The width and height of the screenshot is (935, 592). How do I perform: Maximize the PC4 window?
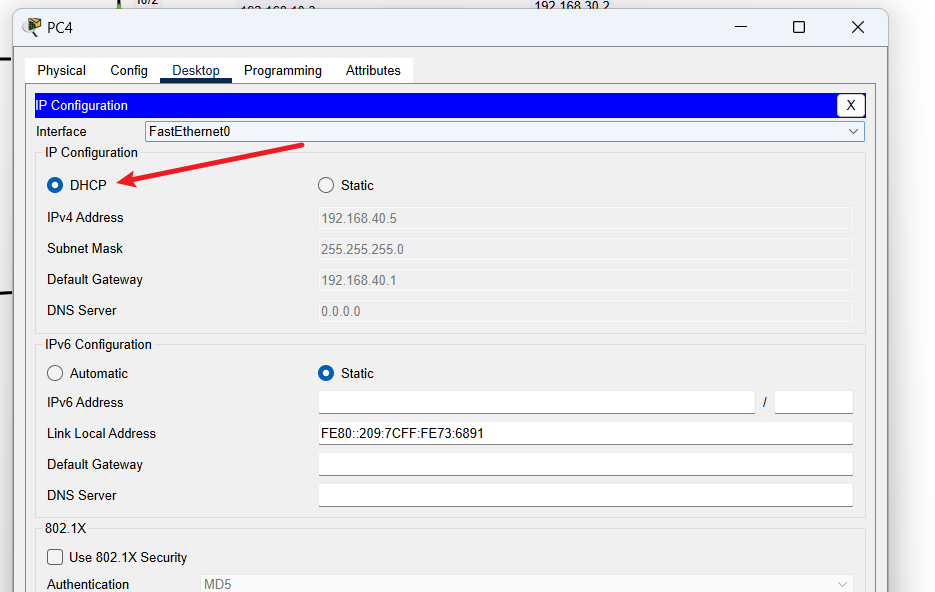[799, 27]
